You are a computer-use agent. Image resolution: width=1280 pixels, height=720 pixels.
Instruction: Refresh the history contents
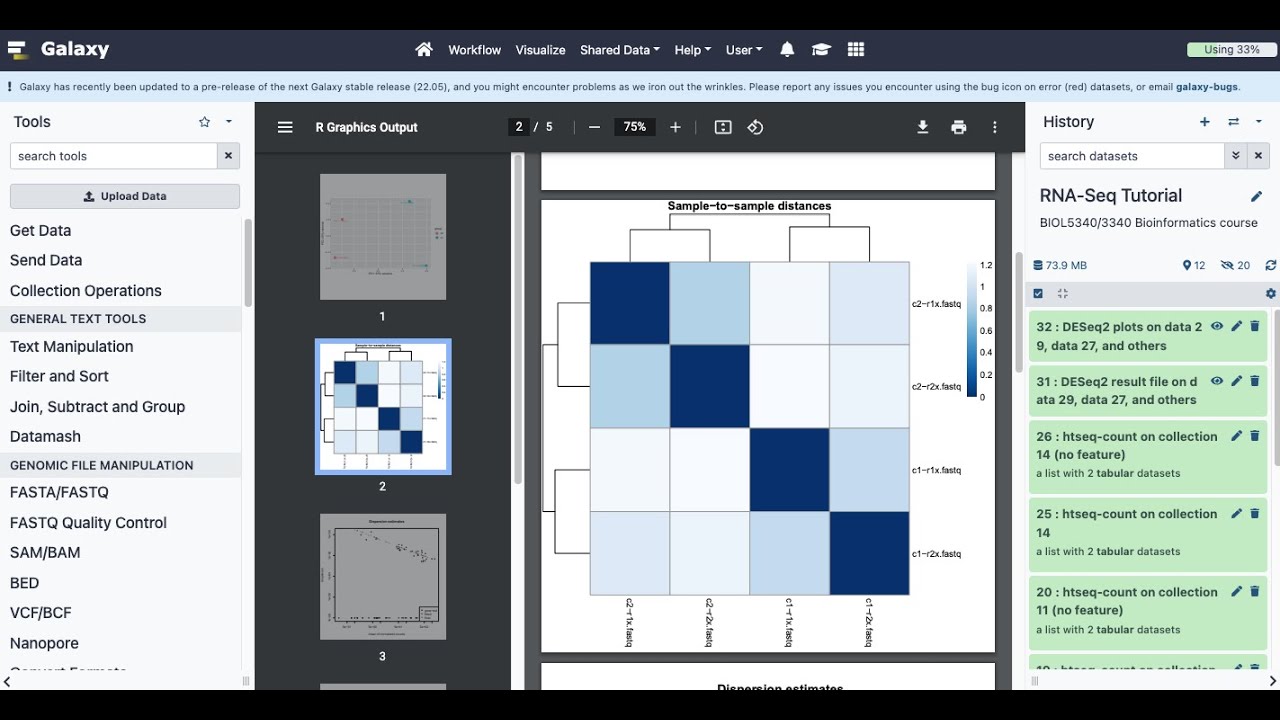coord(1271,265)
